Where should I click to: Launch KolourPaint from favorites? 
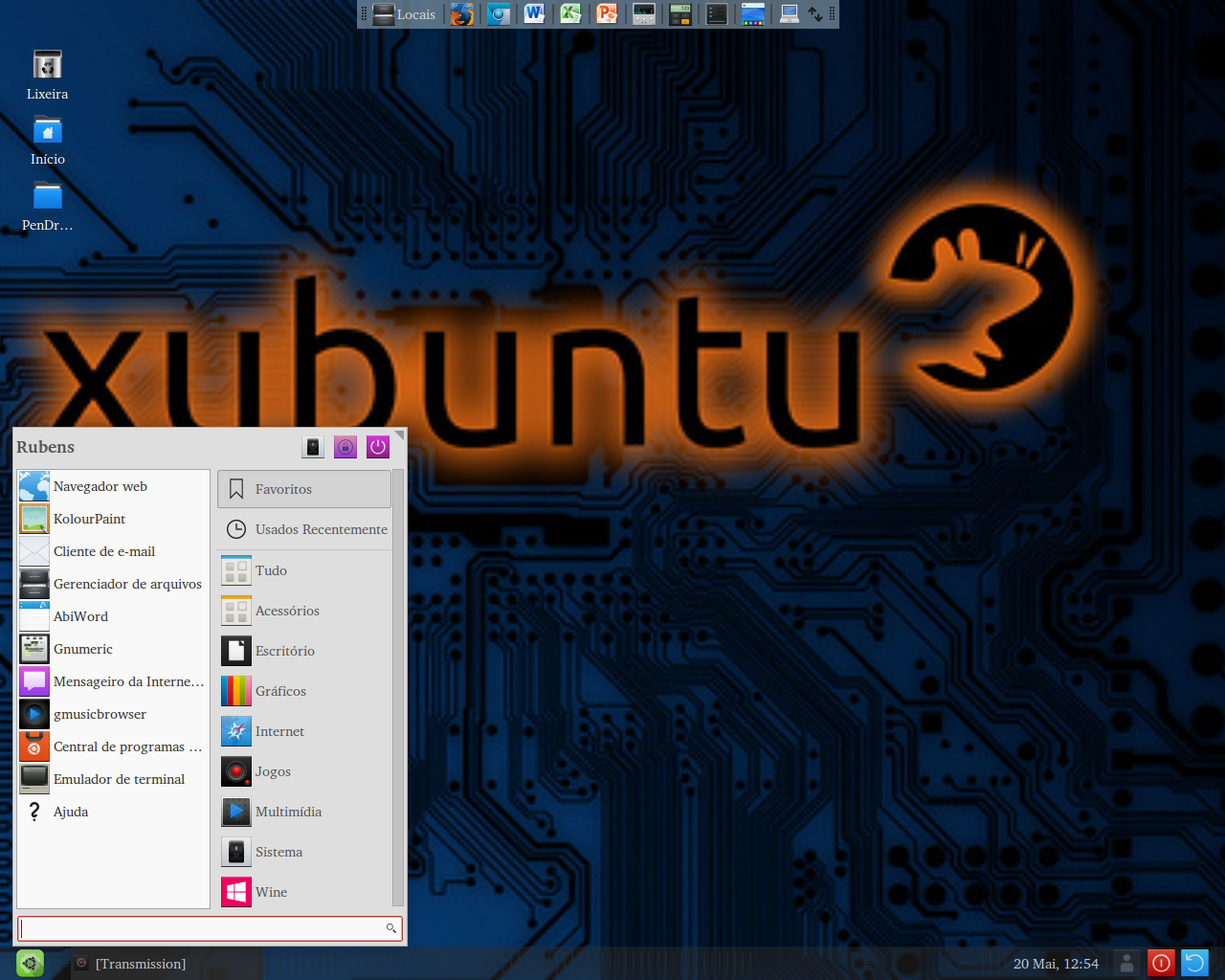click(x=113, y=519)
